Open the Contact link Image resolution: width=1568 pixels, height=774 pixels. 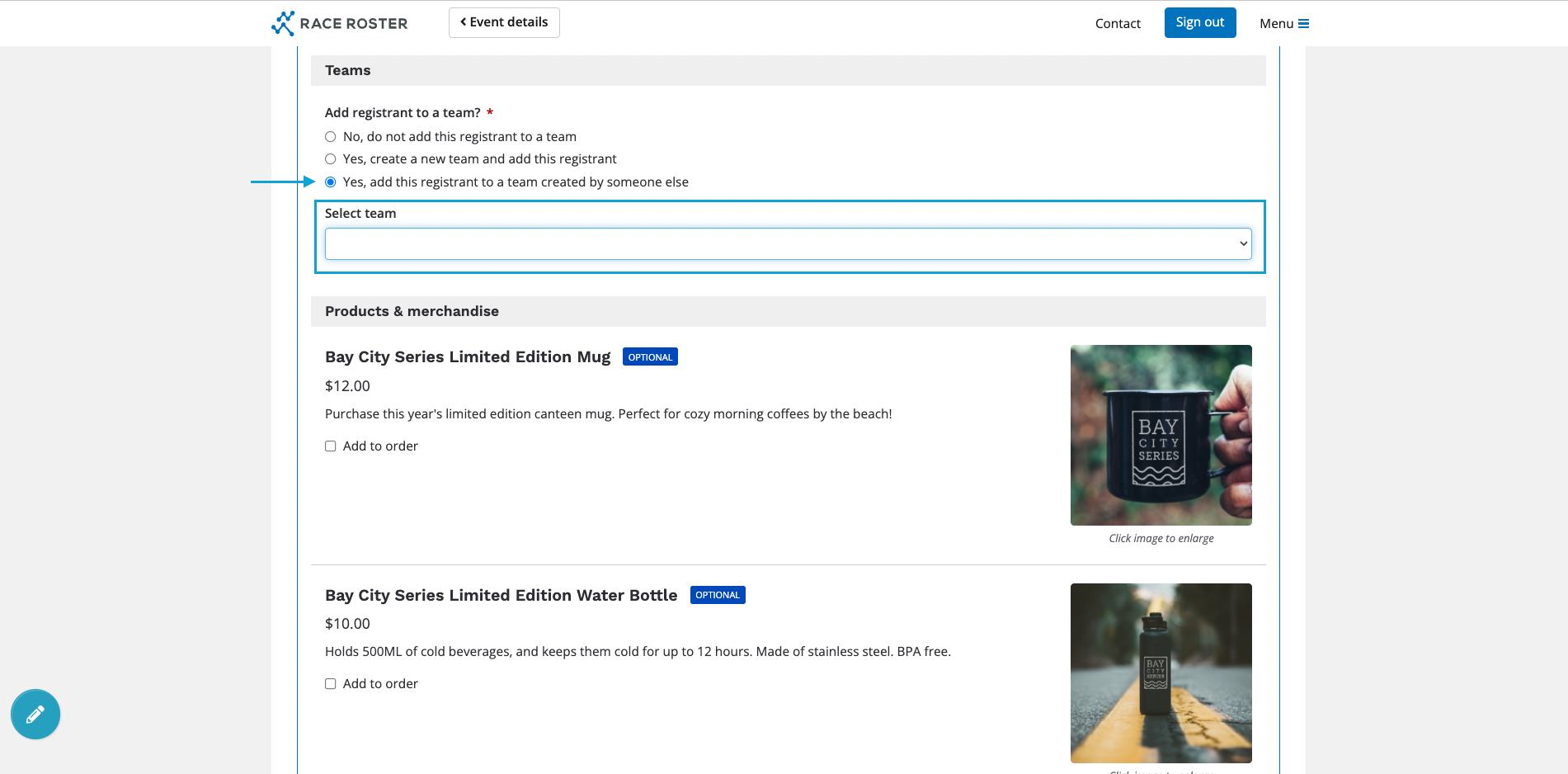click(x=1118, y=24)
